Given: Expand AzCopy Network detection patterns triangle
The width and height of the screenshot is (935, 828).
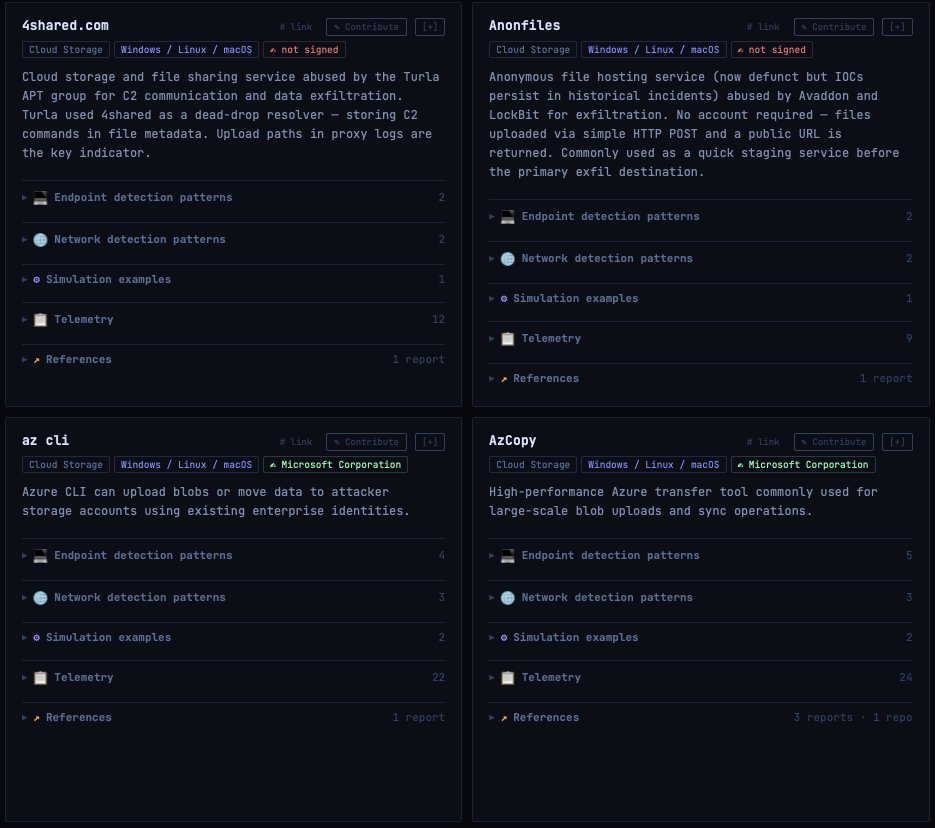Looking at the screenshot, I should [492, 597].
